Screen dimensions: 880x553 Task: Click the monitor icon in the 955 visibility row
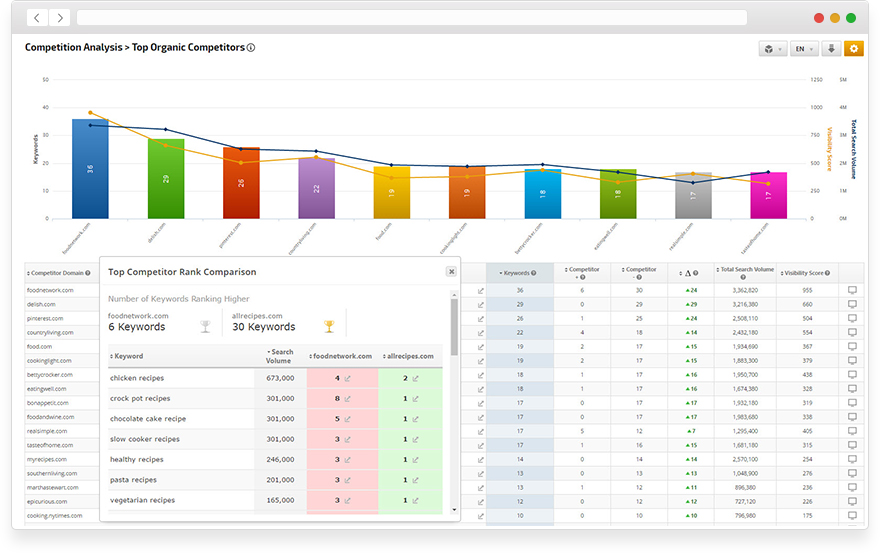(x=852, y=290)
